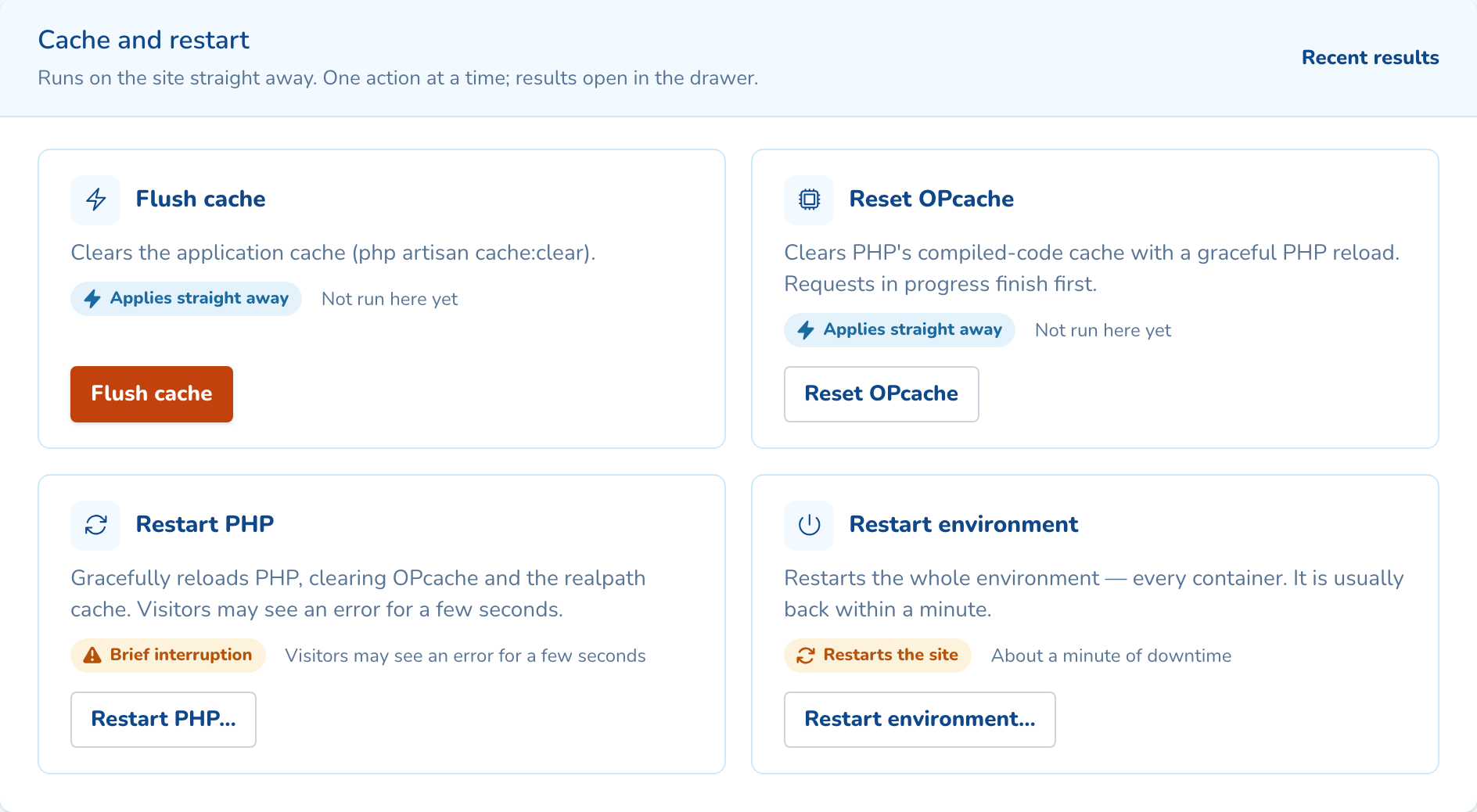Click 'Gracefully reloads PHP' description text
This screenshot has width=1477, height=812.
coord(358,594)
